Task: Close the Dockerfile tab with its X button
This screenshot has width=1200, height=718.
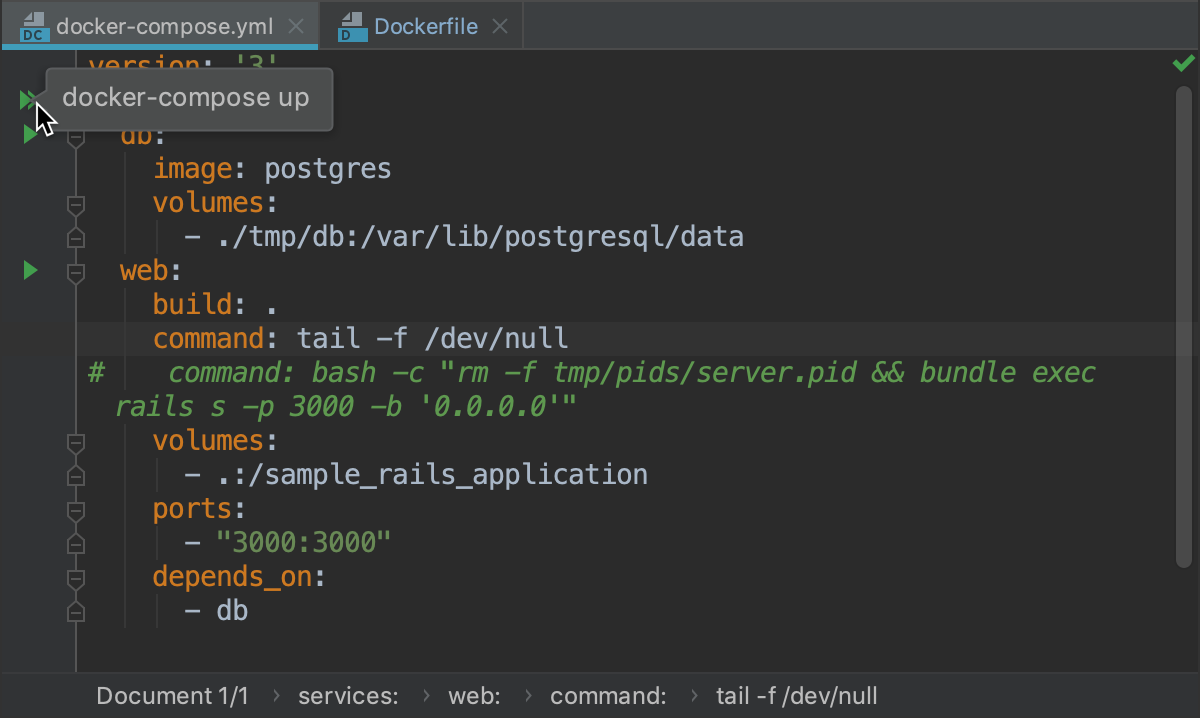Action: pos(499,26)
